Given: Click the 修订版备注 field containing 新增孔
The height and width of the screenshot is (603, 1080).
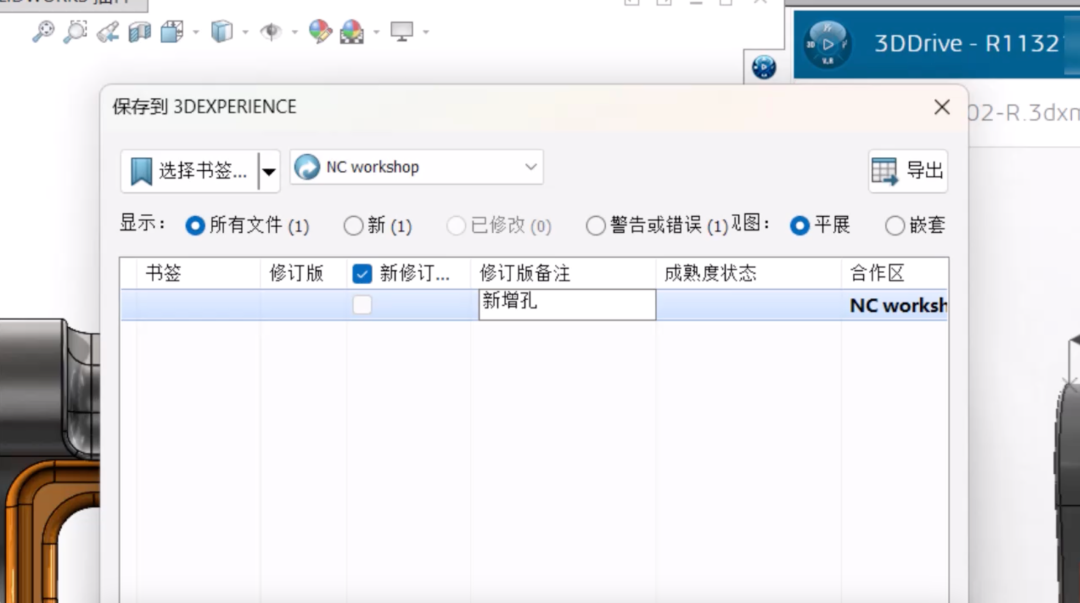Looking at the screenshot, I should [x=567, y=305].
